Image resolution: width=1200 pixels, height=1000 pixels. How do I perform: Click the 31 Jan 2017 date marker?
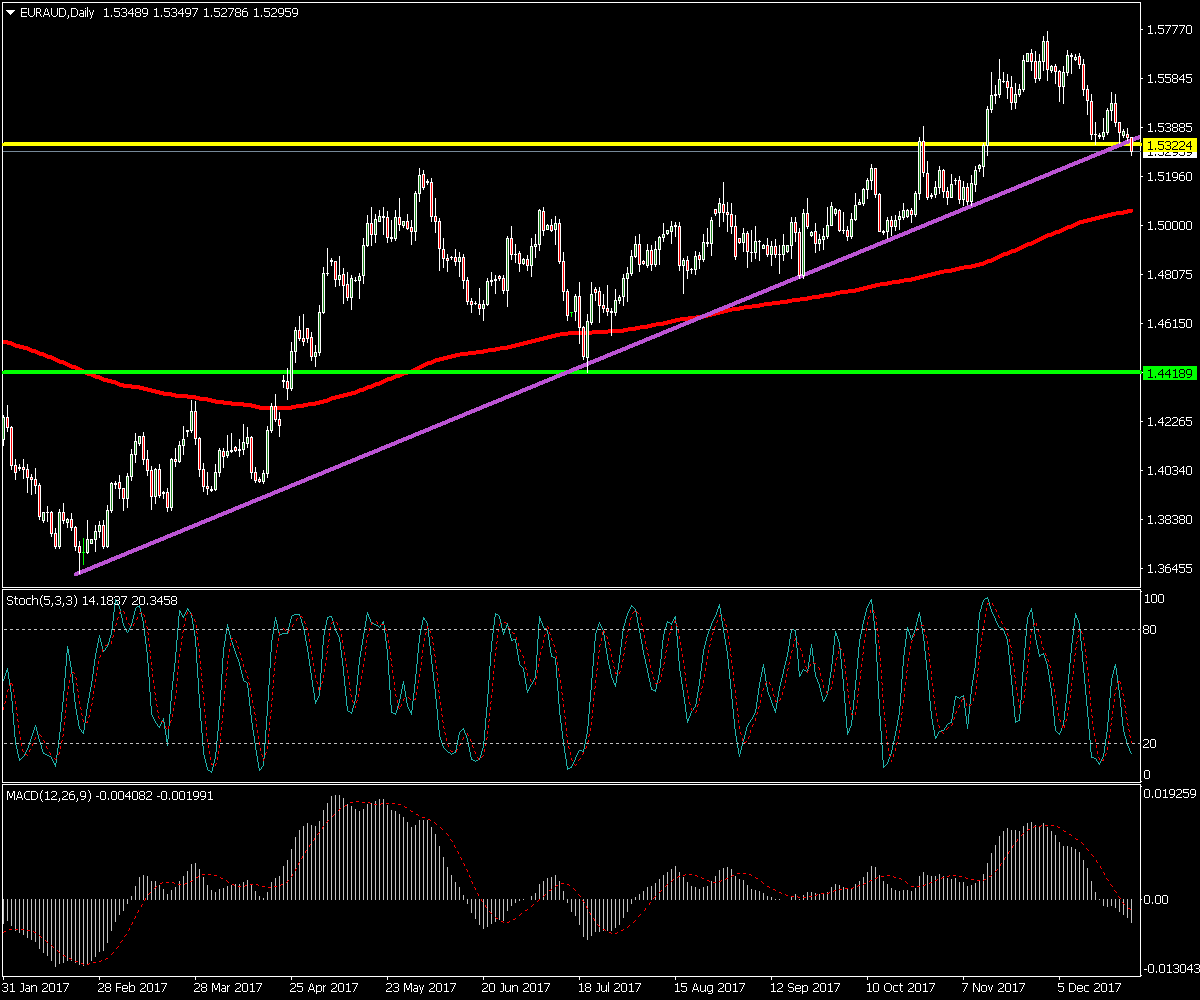(35, 986)
